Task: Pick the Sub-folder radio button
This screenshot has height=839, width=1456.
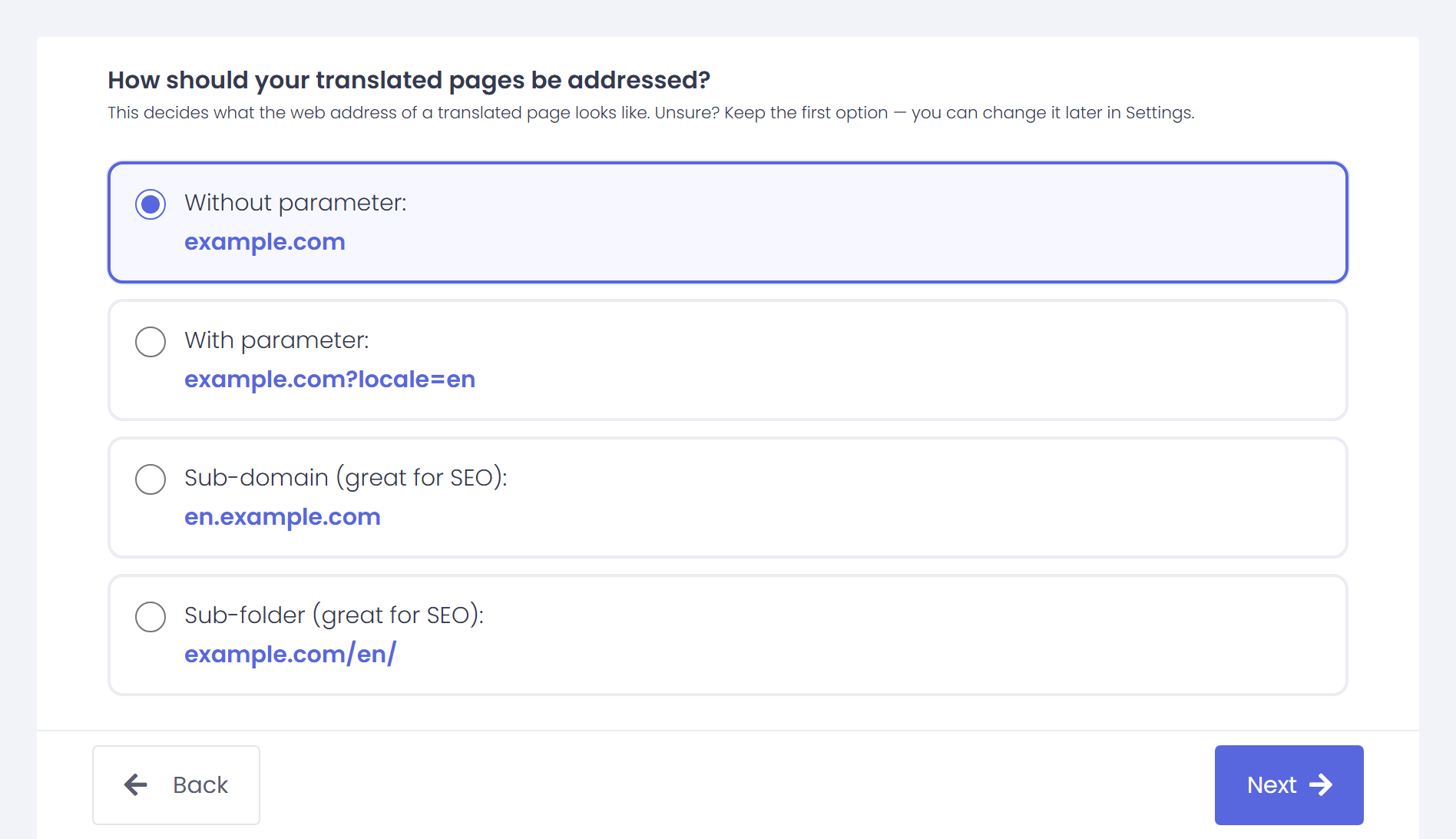Action: pos(151,617)
